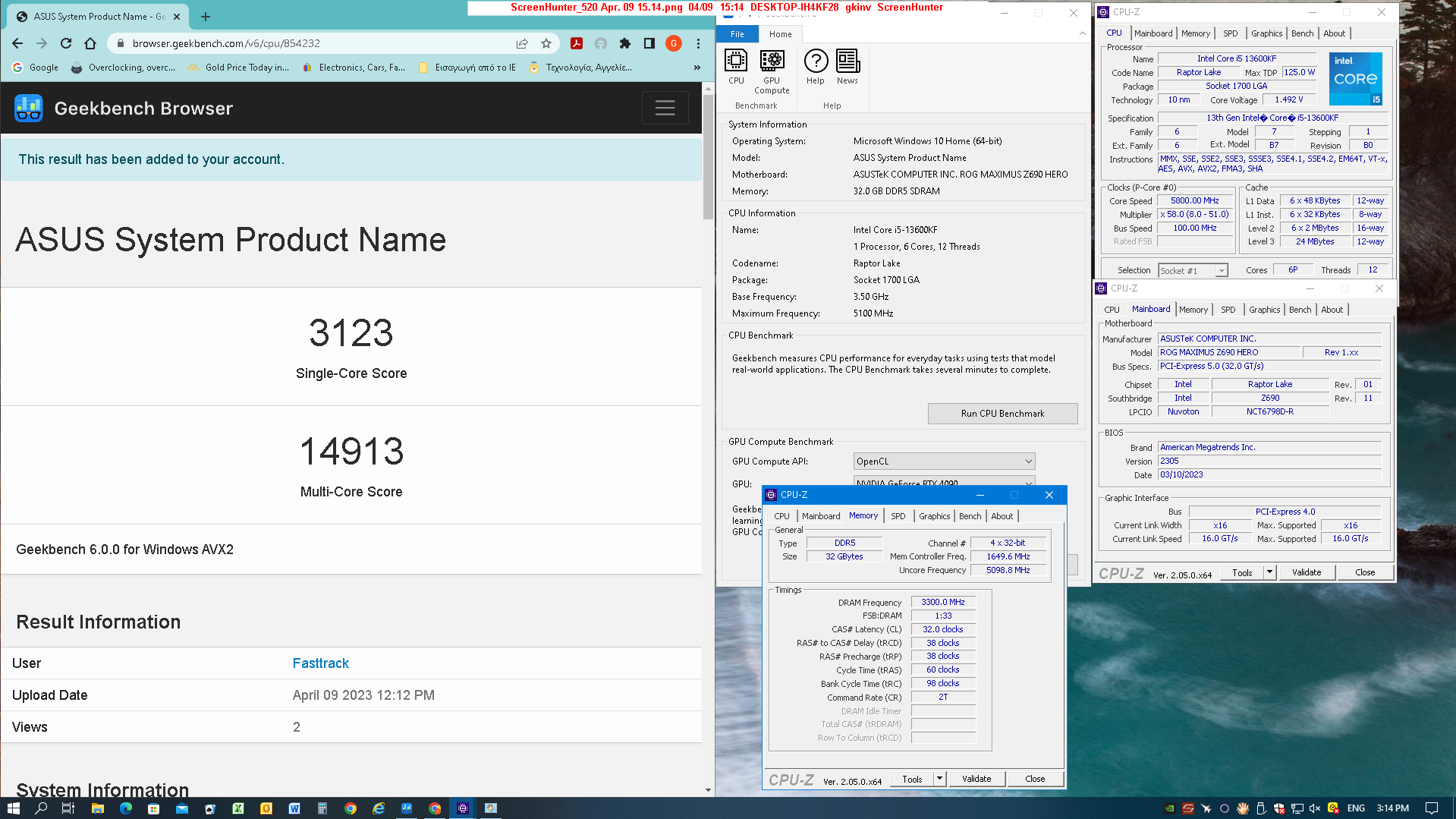Open the Windows Start menu
Viewport: 1456px width, 819px height.
13,808
